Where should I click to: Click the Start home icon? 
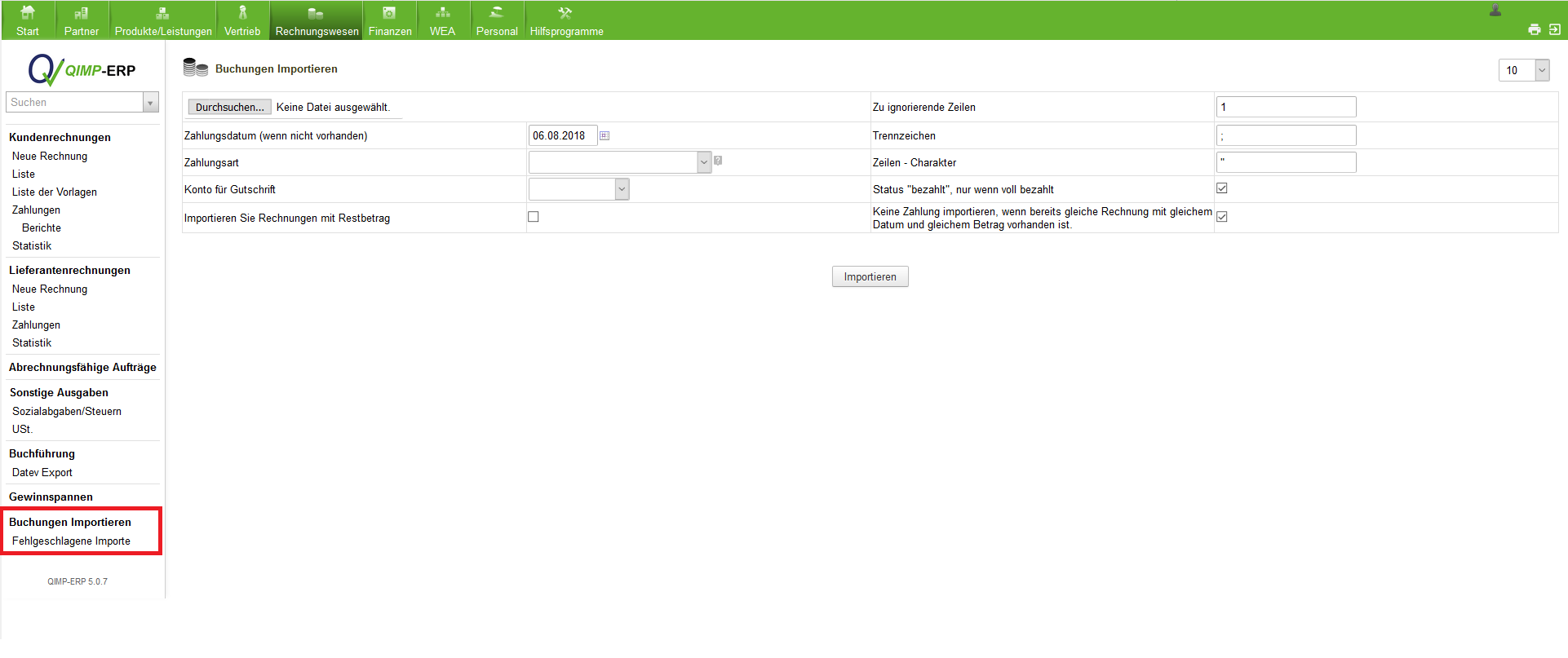point(27,13)
